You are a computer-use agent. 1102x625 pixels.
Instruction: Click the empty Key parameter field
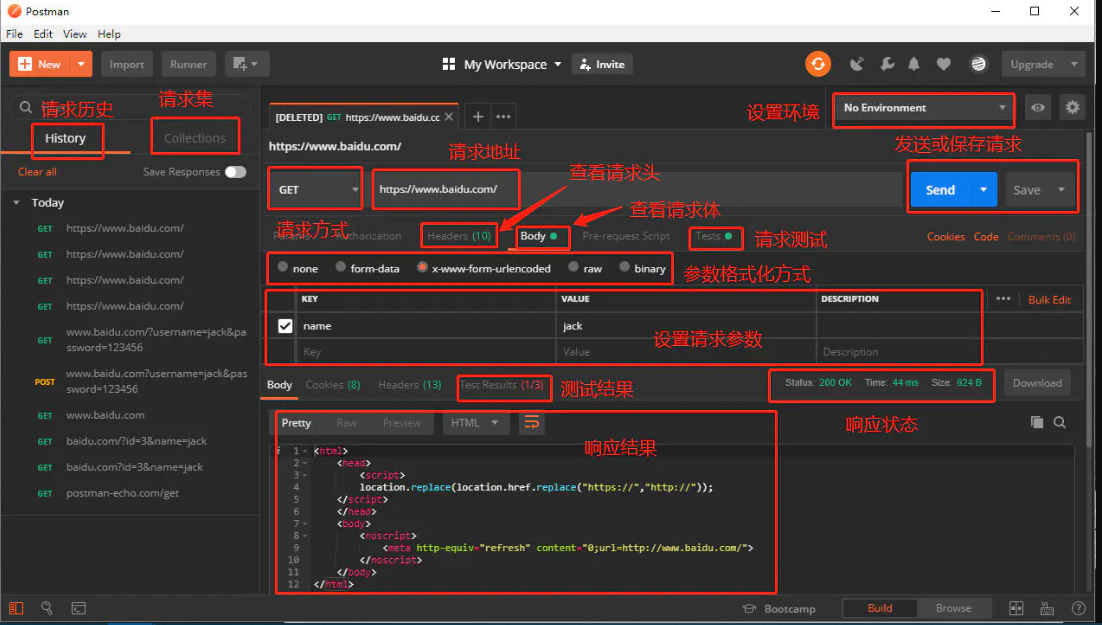click(x=426, y=352)
